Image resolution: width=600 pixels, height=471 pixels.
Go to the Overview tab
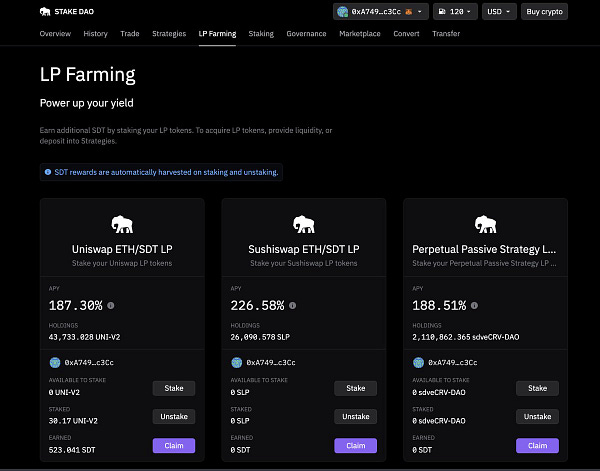click(55, 34)
